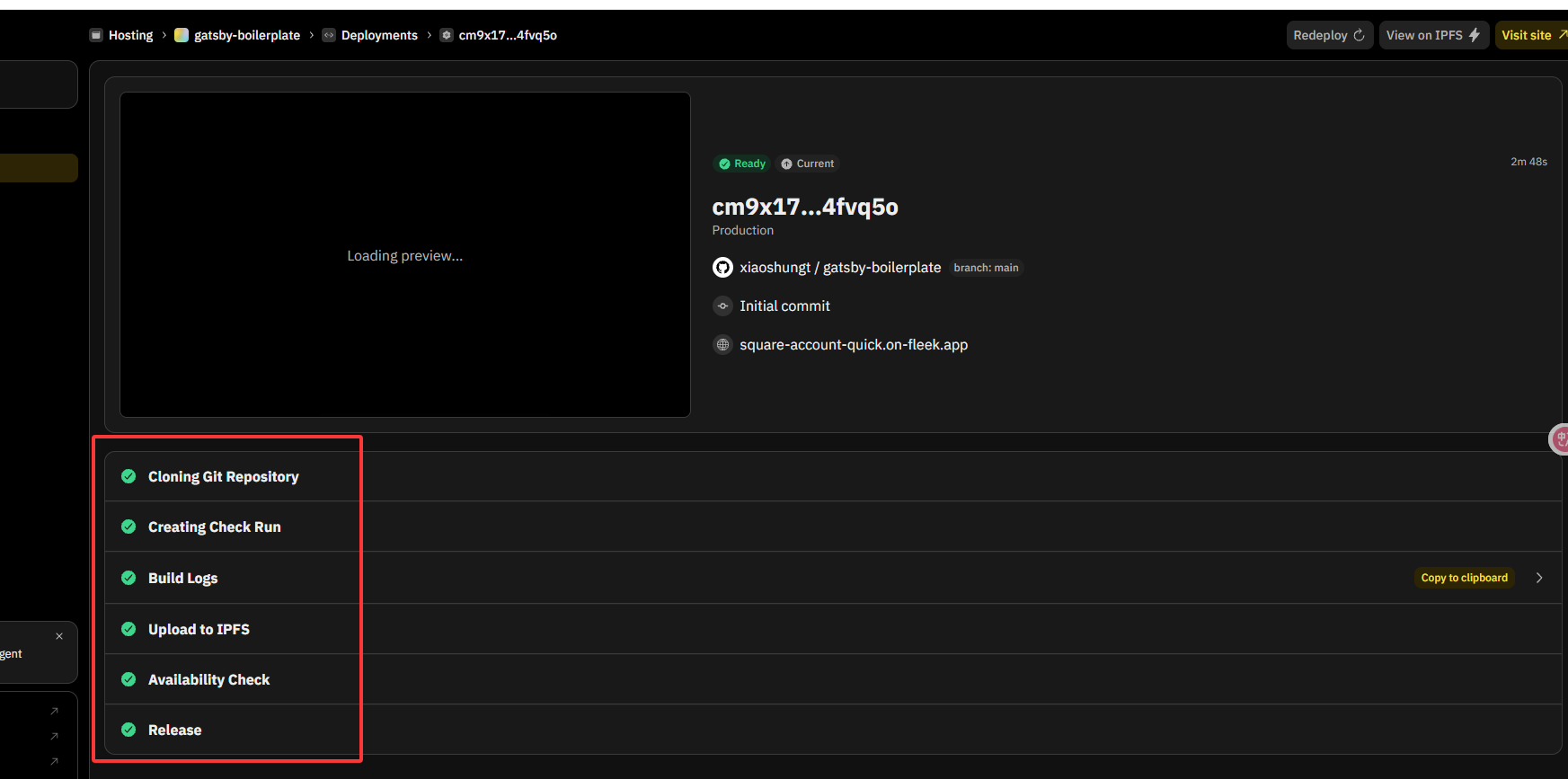Go to Deployments in the breadcrumb
Screen dimensions: 1568x779
(x=379, y=35)
